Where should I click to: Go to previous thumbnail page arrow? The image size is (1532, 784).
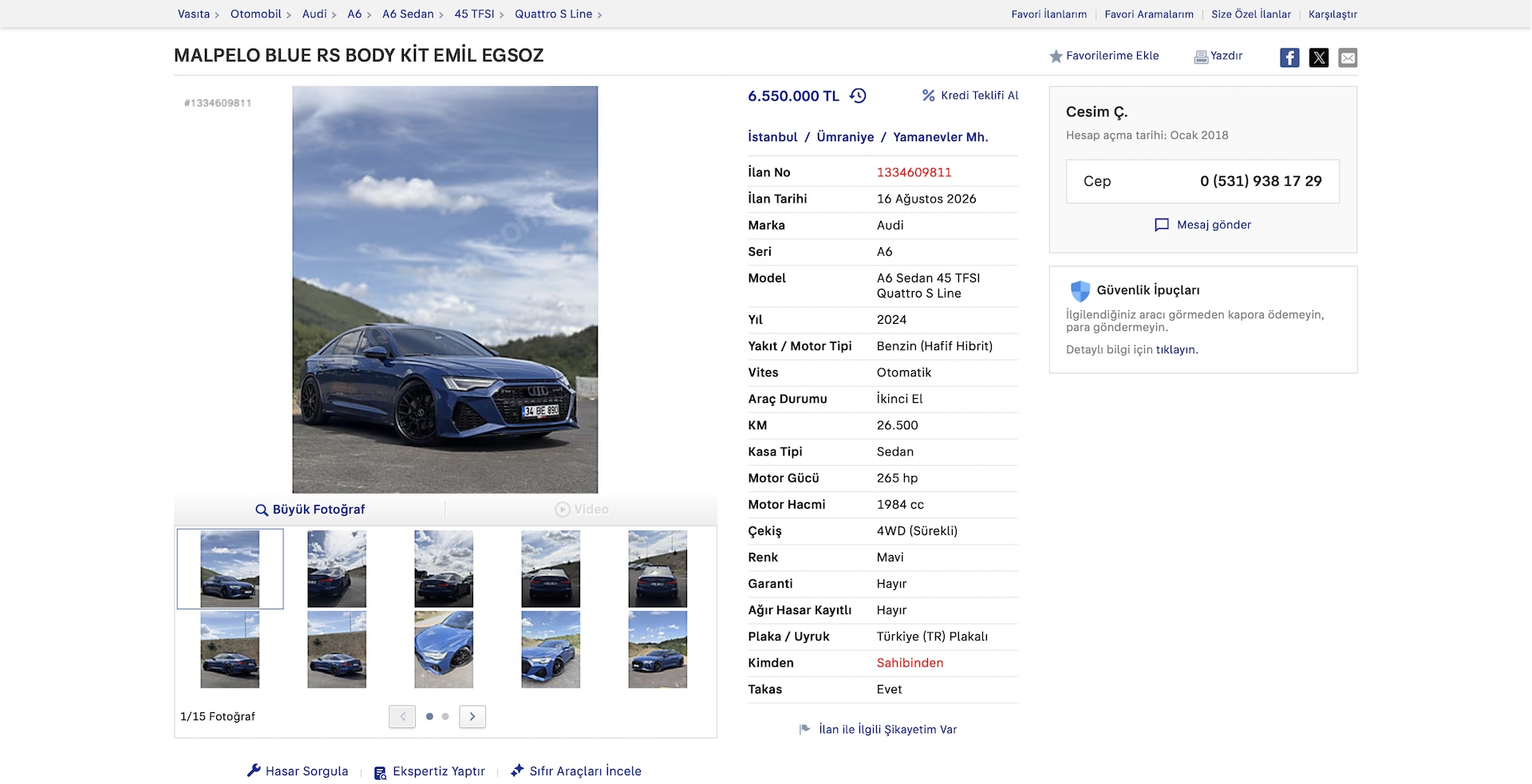coord(402,716)
